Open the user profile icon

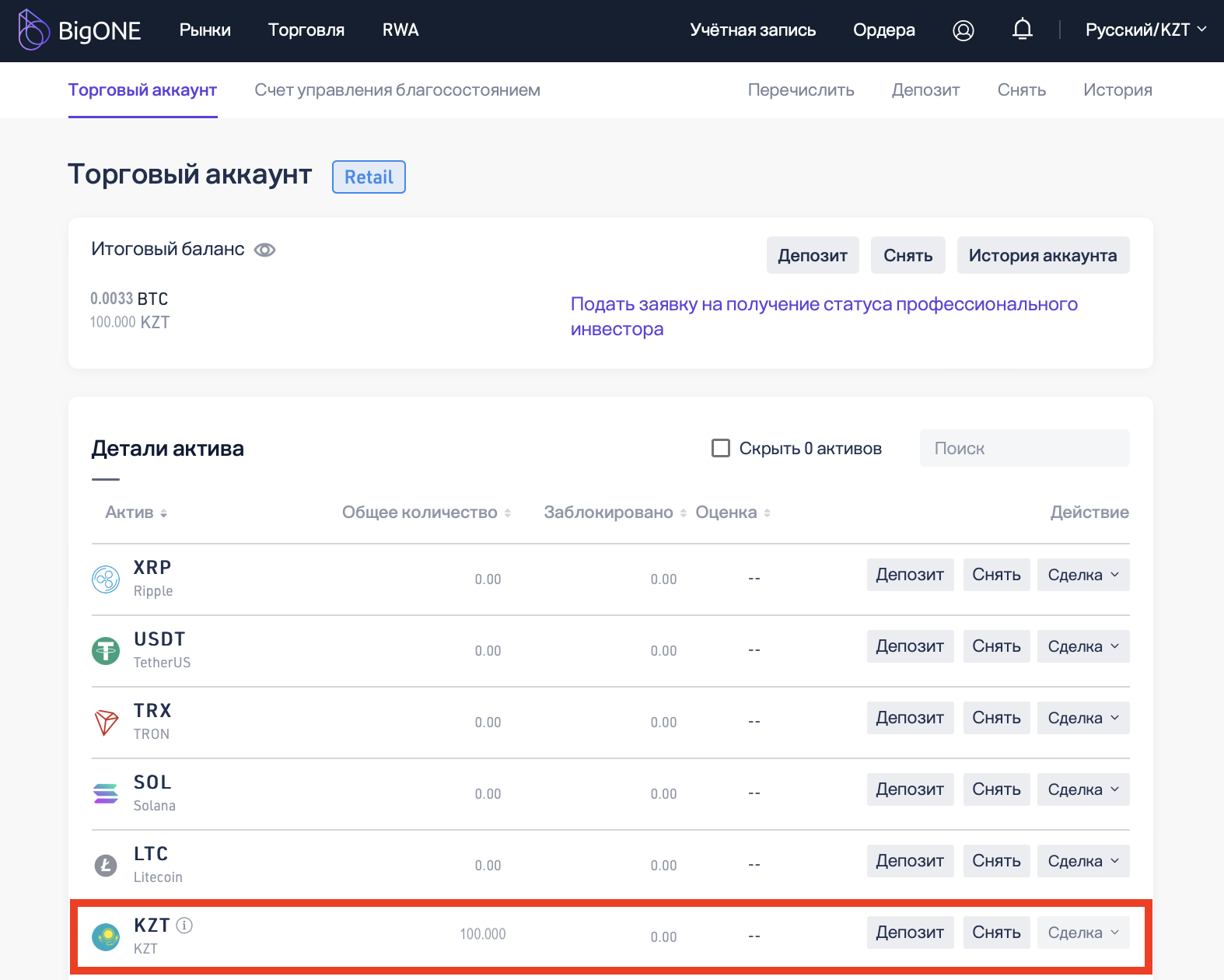coord(963,30)
